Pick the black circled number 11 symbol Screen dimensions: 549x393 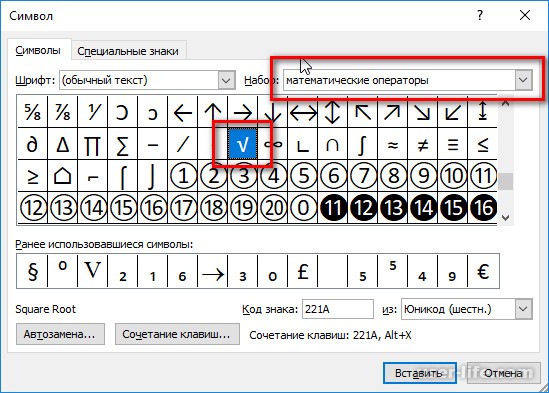tap(333, 207)
